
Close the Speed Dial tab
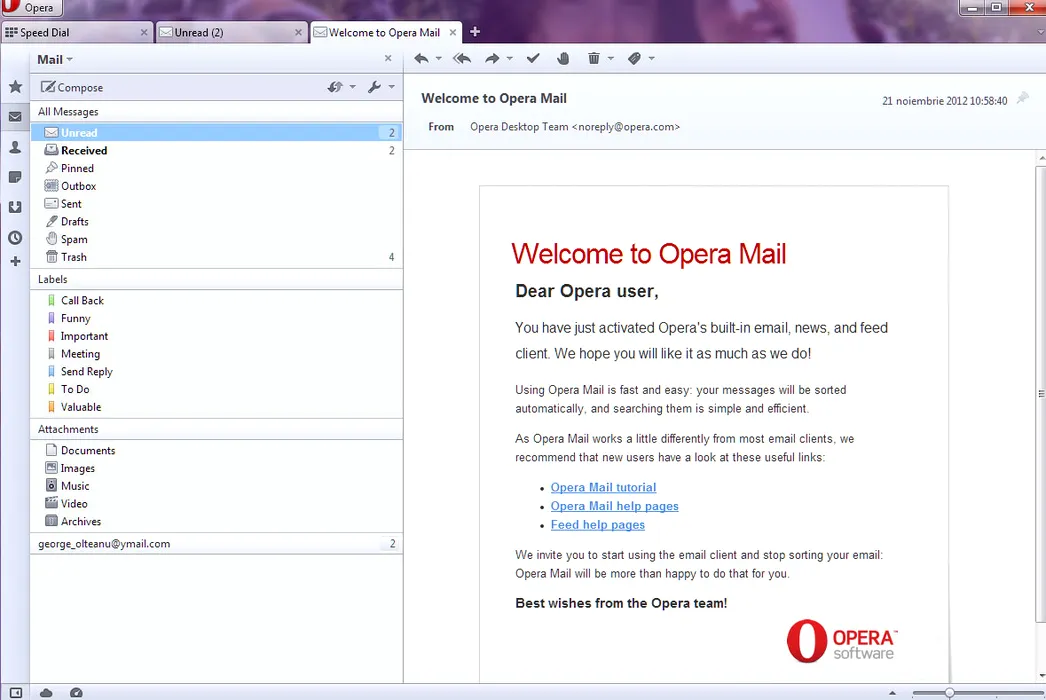click(x=144, y=32)
